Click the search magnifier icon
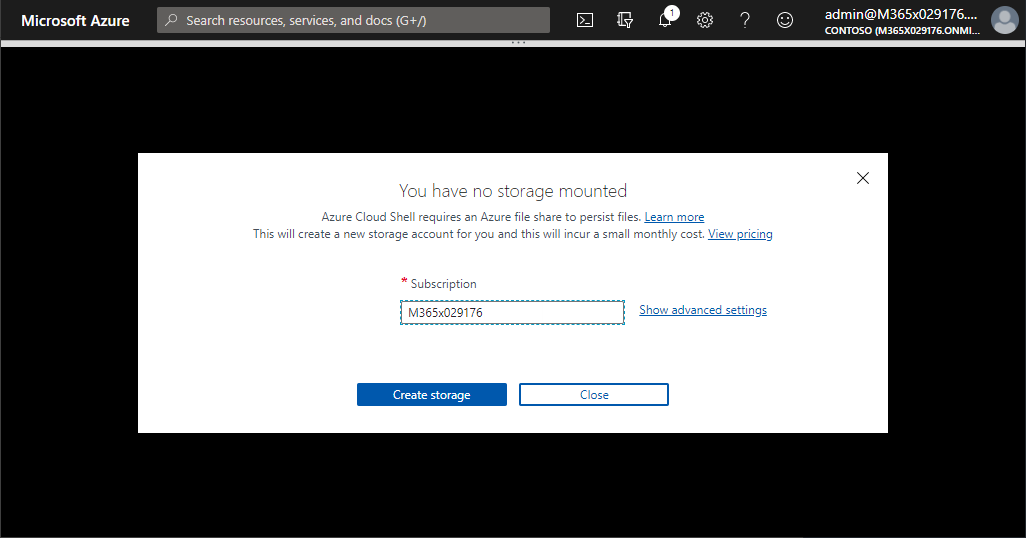 tap(171, 20)
